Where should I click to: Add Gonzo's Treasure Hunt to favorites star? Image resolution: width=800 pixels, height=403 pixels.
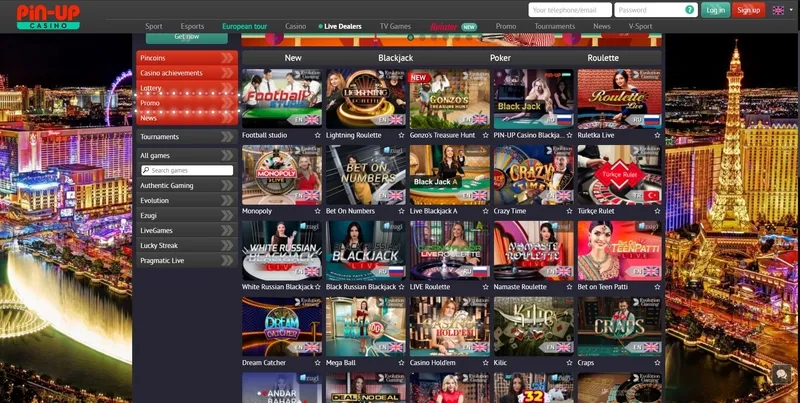(485, 135)
